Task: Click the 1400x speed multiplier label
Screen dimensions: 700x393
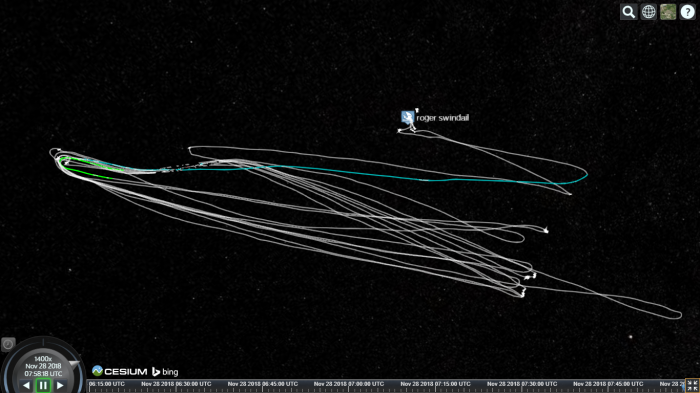Action: pyautogui.click(x=43, y=359)
